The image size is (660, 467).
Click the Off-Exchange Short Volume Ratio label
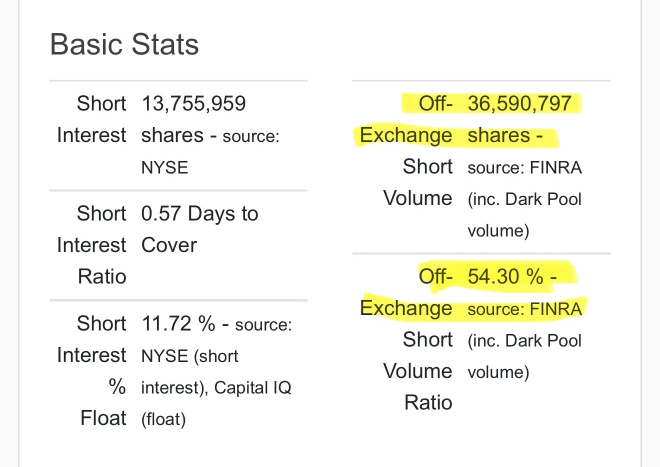(406, 339)
